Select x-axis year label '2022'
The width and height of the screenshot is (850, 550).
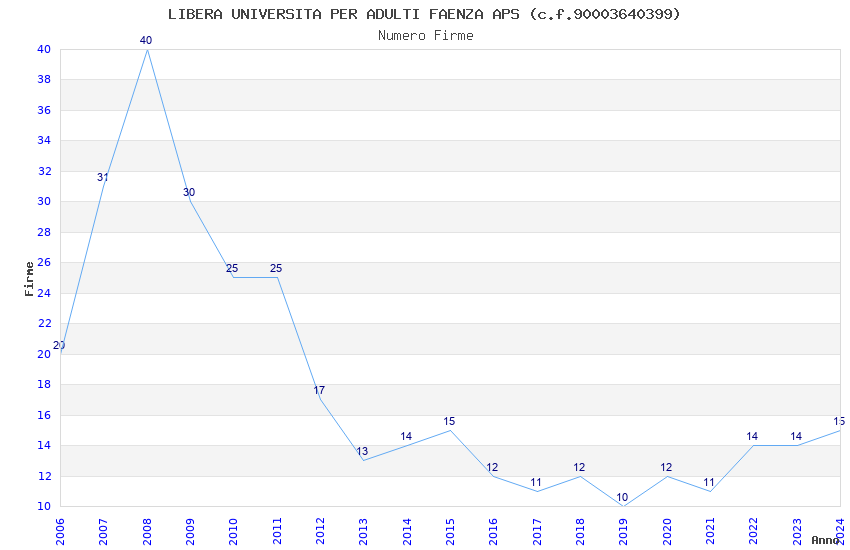[x=754, y=531]
